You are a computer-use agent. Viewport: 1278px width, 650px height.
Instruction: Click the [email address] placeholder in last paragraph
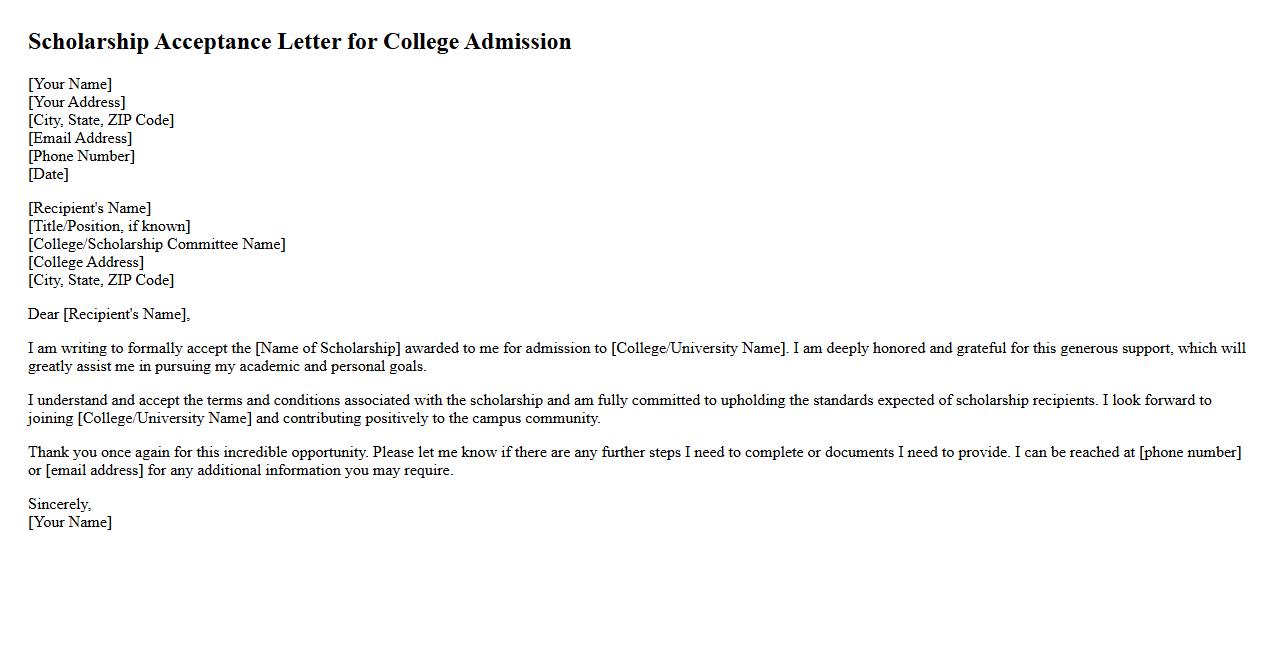click(x=95, y=470)
